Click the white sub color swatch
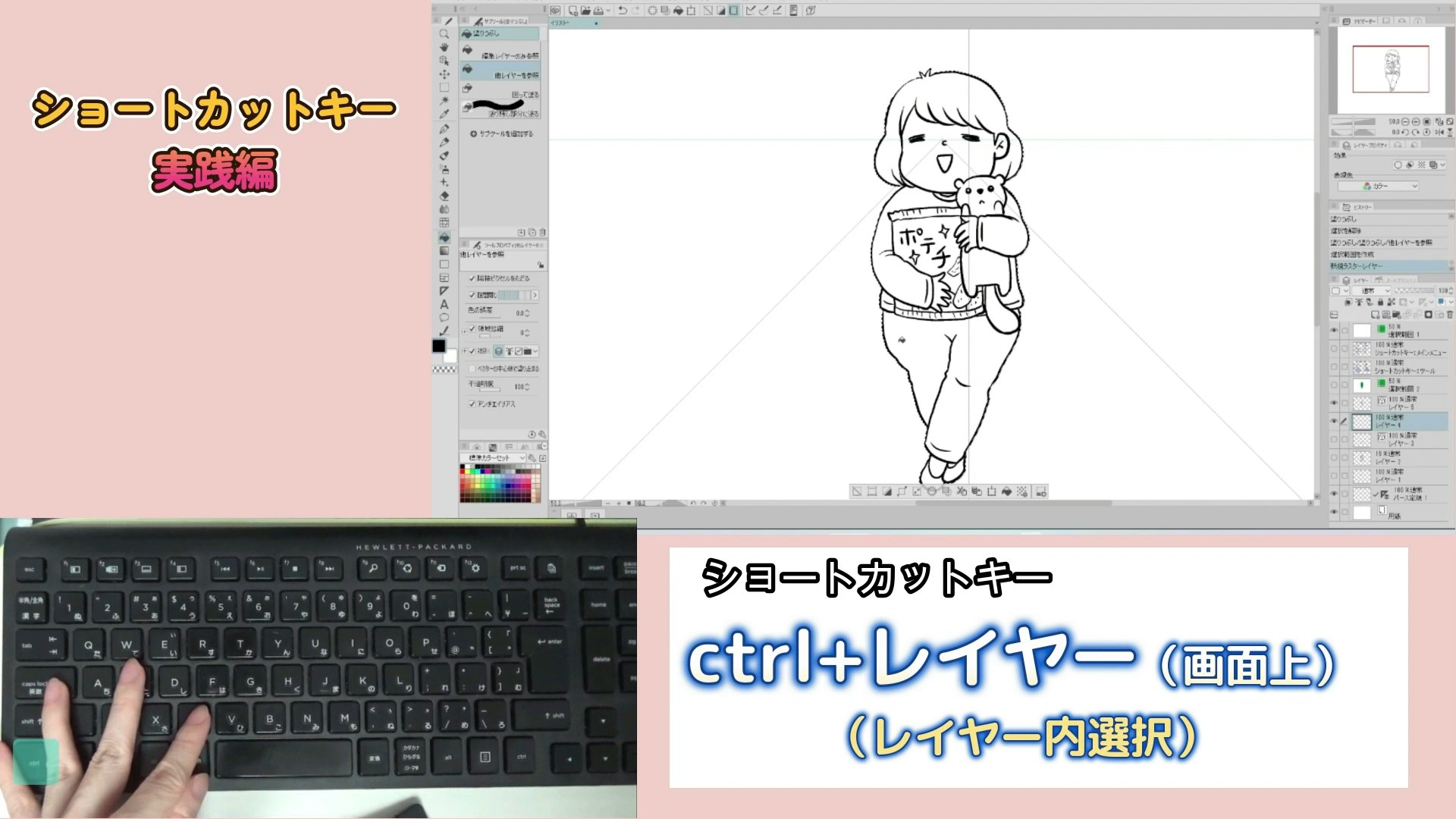1456x819 pixels. click(x=450, y=356)
